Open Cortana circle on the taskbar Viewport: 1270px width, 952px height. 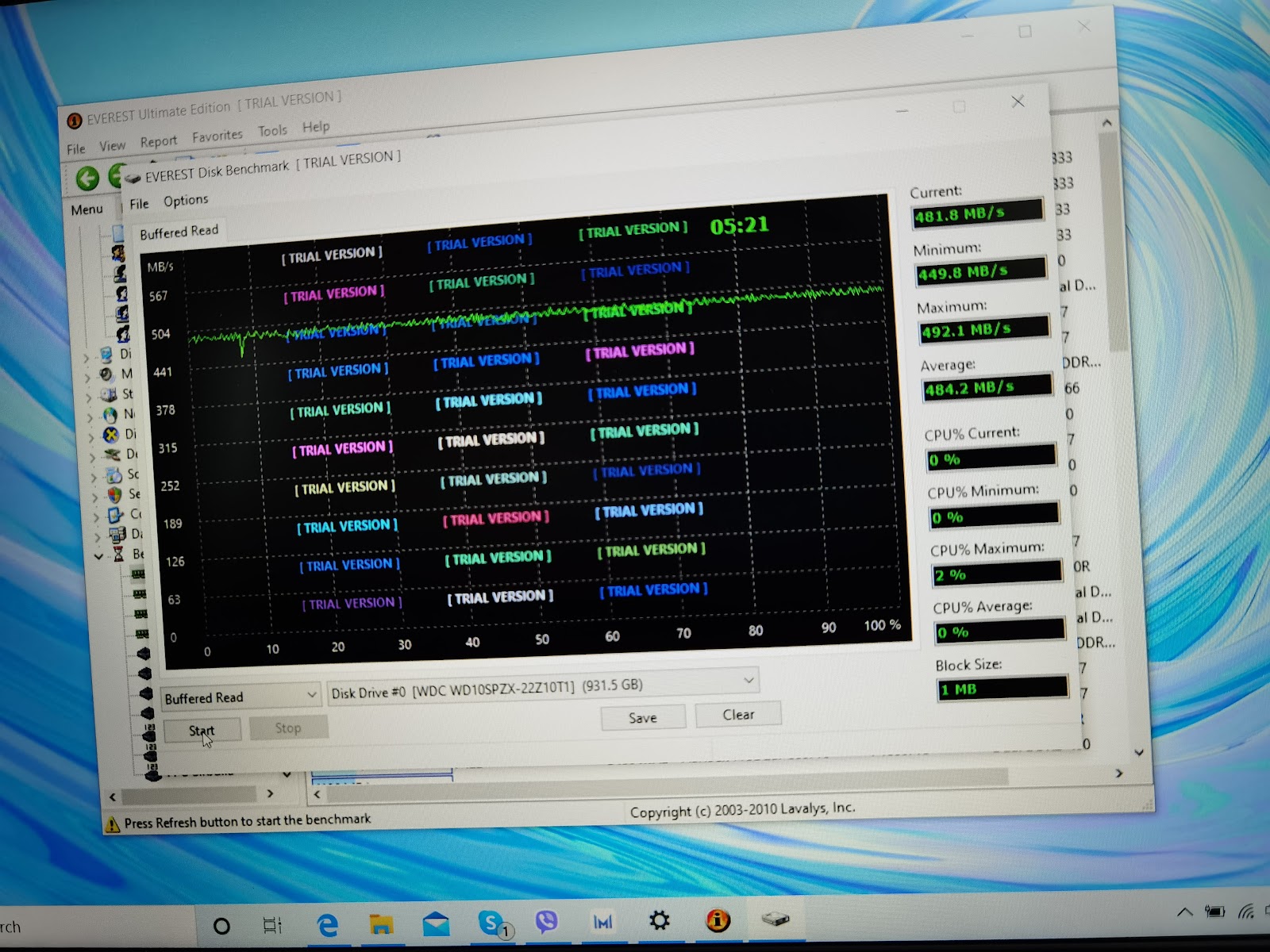click(222, 926)
